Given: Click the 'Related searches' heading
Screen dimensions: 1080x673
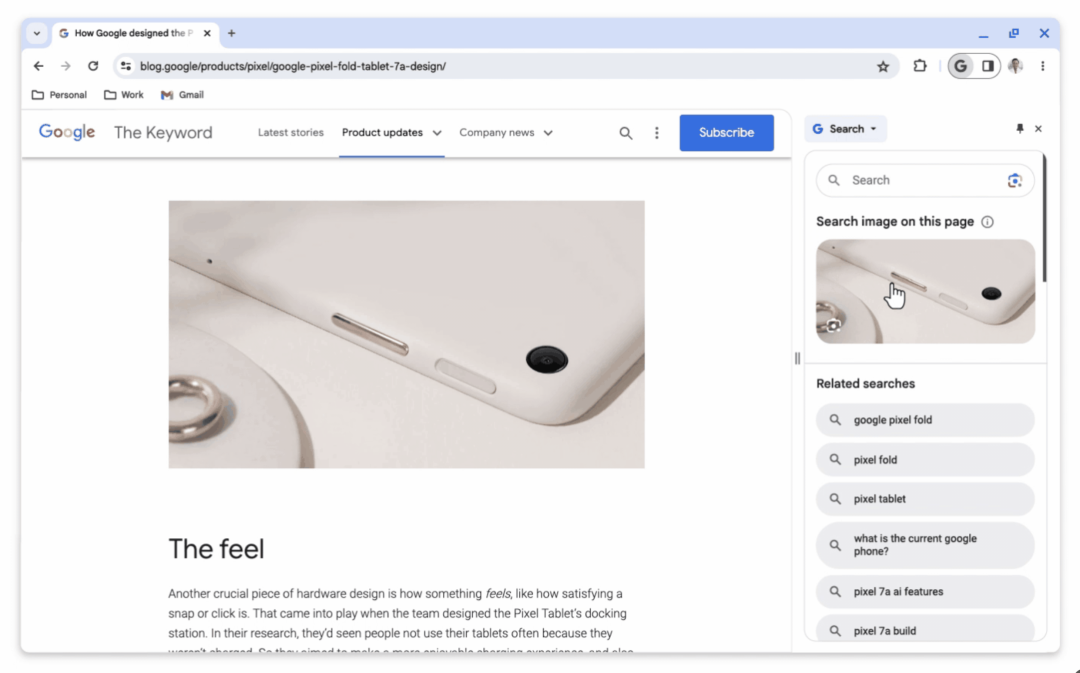Looking at the screenshot, I should point(866,384).
